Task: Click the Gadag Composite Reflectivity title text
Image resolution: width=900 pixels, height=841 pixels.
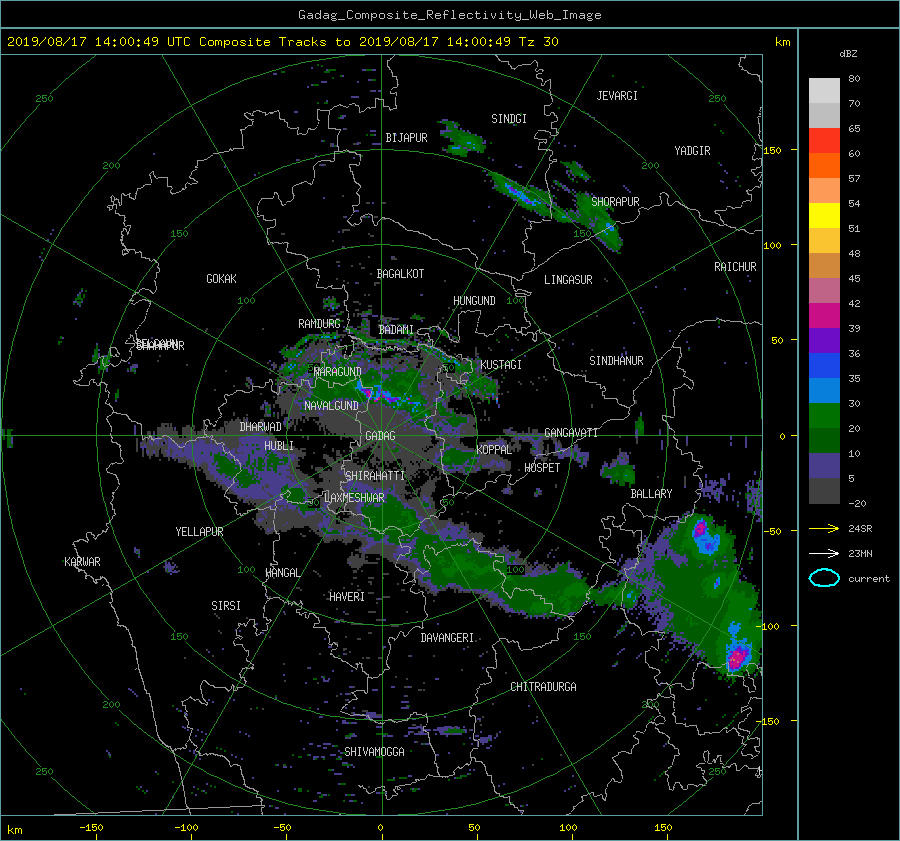Action: click(x=449, y=15)
